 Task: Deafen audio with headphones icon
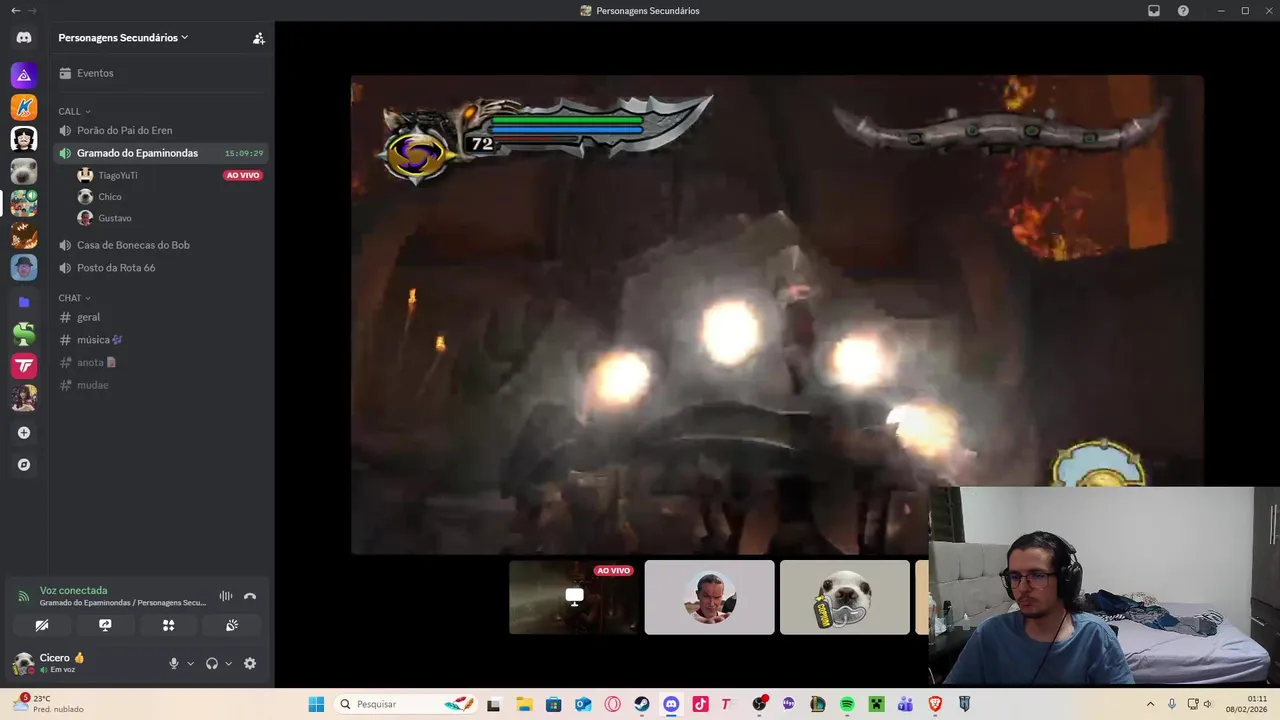click(211, 663)
